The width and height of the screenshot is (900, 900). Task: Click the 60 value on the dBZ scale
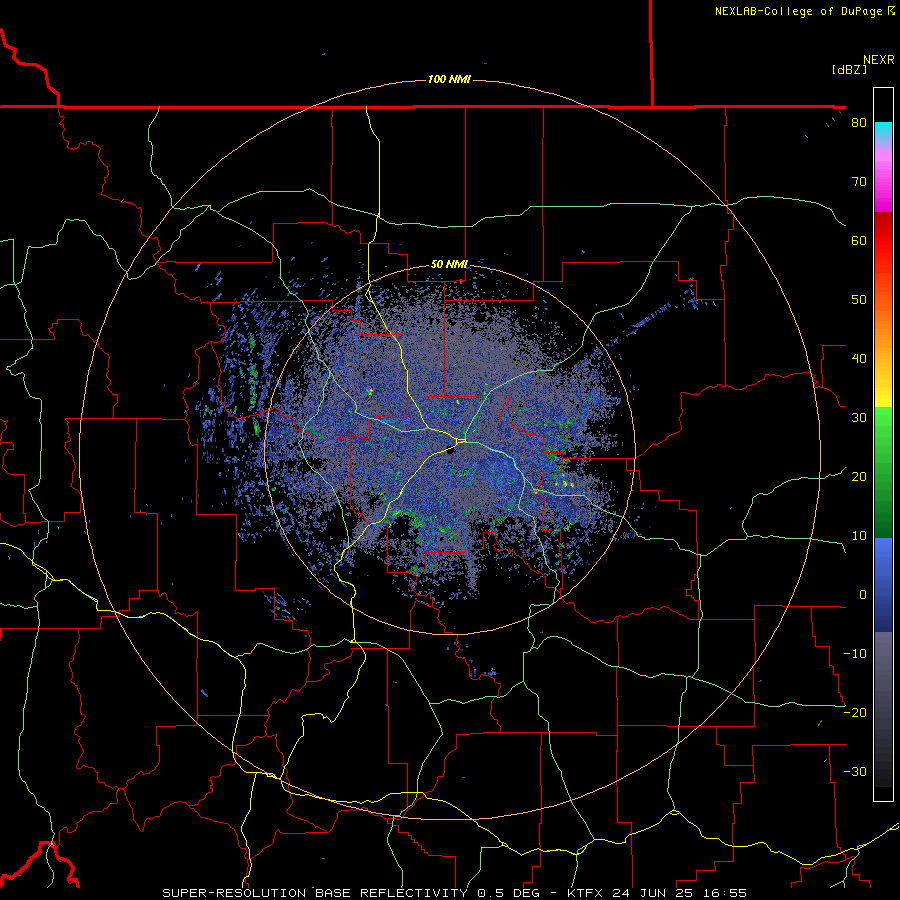[x=859, y=240]
